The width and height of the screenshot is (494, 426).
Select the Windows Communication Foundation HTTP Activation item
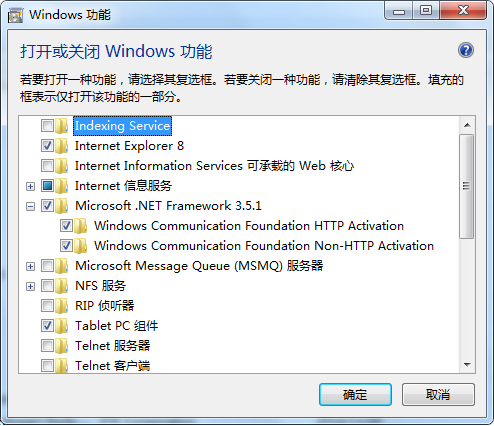coord(249,226)
